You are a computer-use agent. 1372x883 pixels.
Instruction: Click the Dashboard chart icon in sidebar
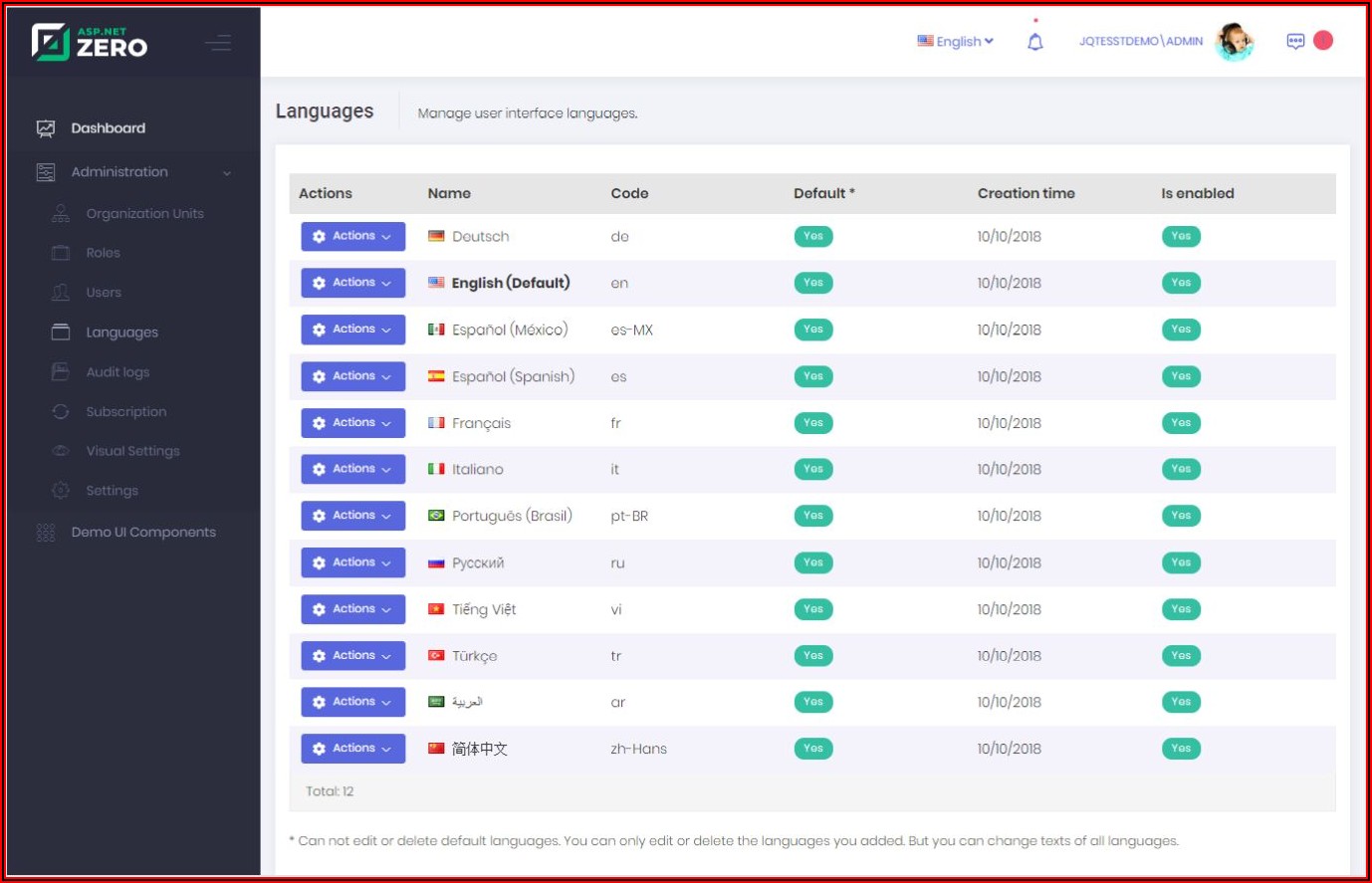coord(46,128)
